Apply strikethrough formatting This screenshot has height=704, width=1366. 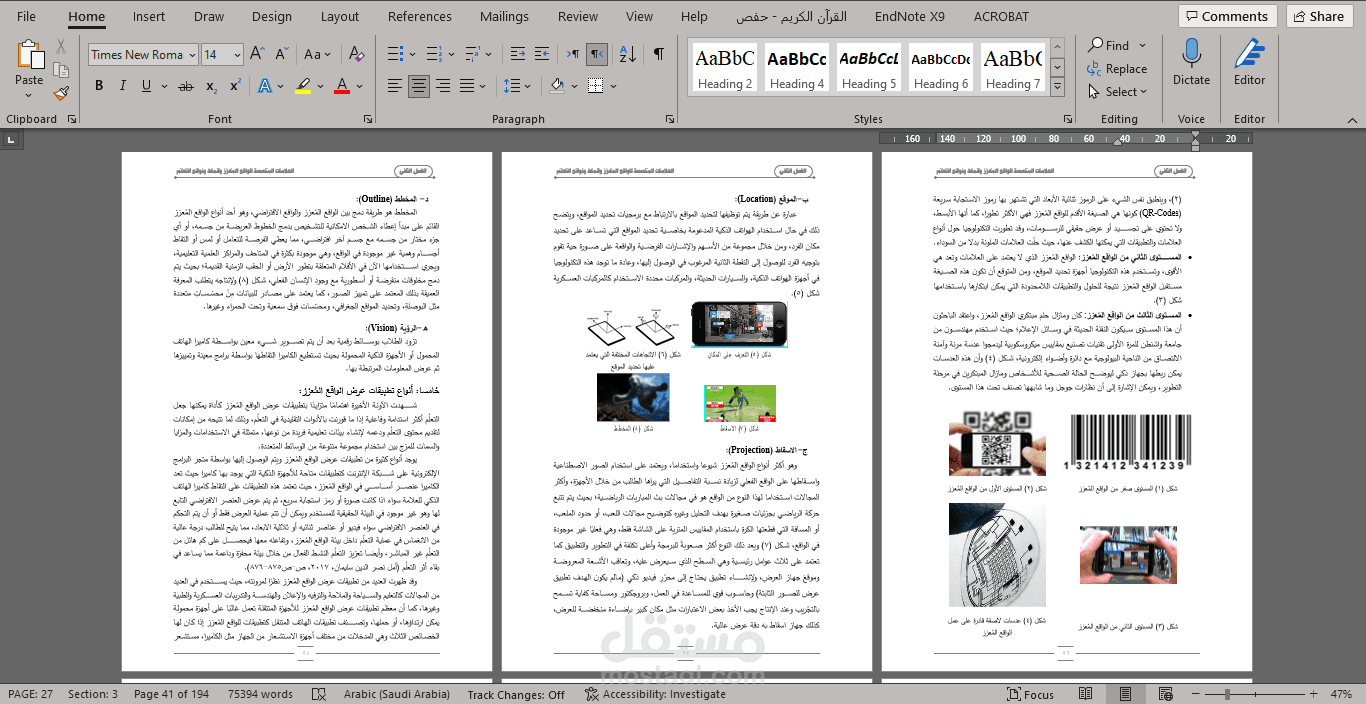click(187, 86)
